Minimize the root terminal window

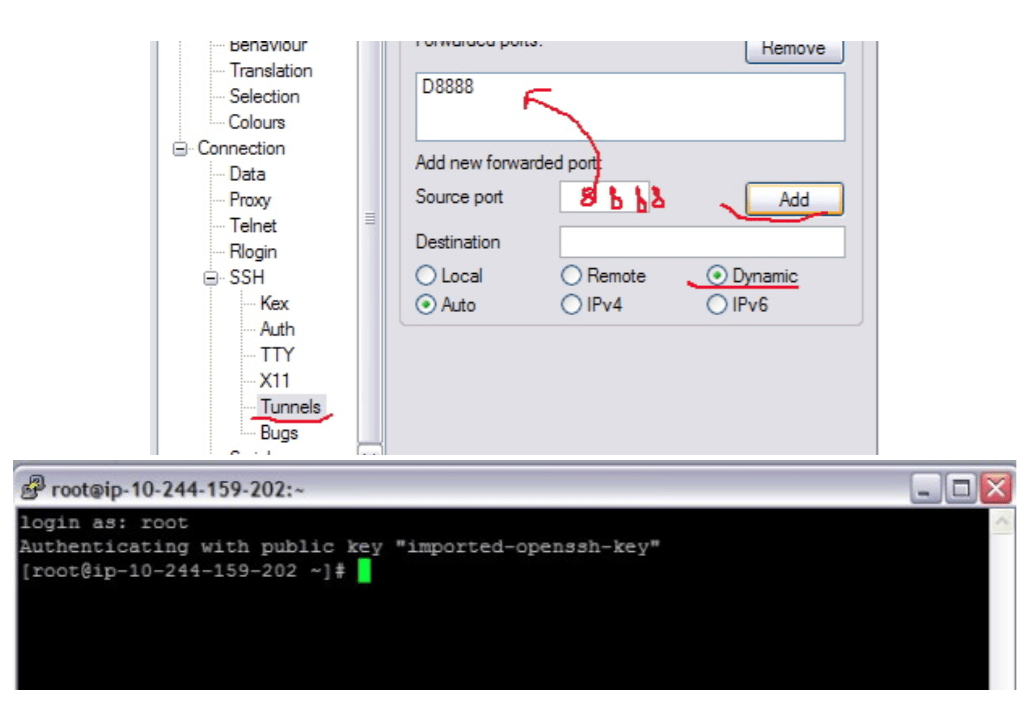(927, 489)
